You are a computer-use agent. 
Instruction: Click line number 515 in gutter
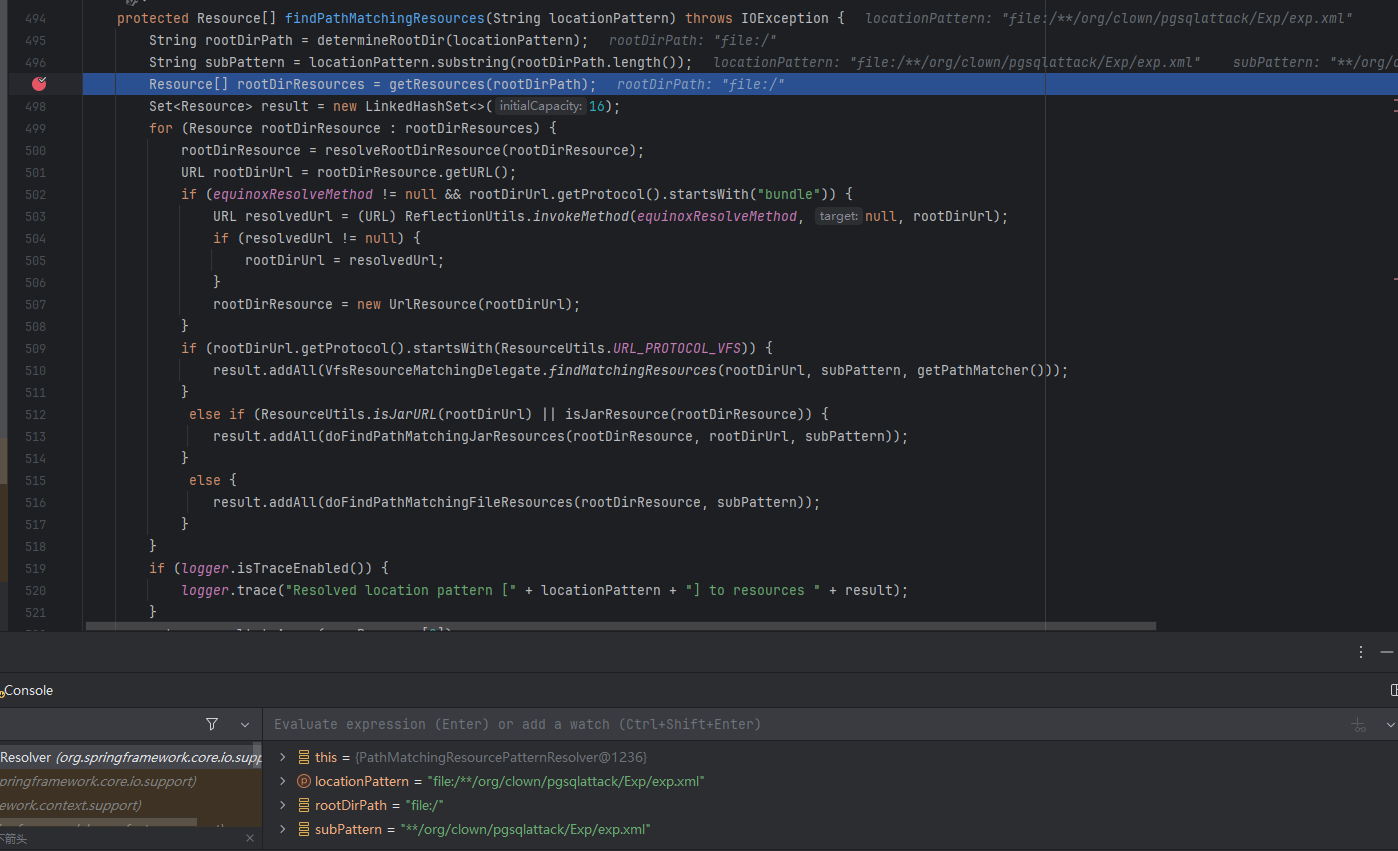coord(35,480)
